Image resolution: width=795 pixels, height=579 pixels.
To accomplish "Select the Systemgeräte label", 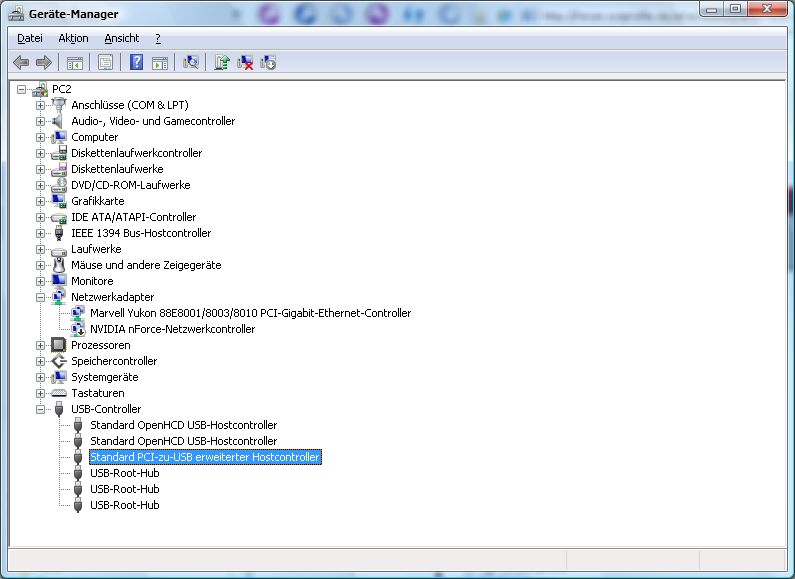I will tap(104, 377).
